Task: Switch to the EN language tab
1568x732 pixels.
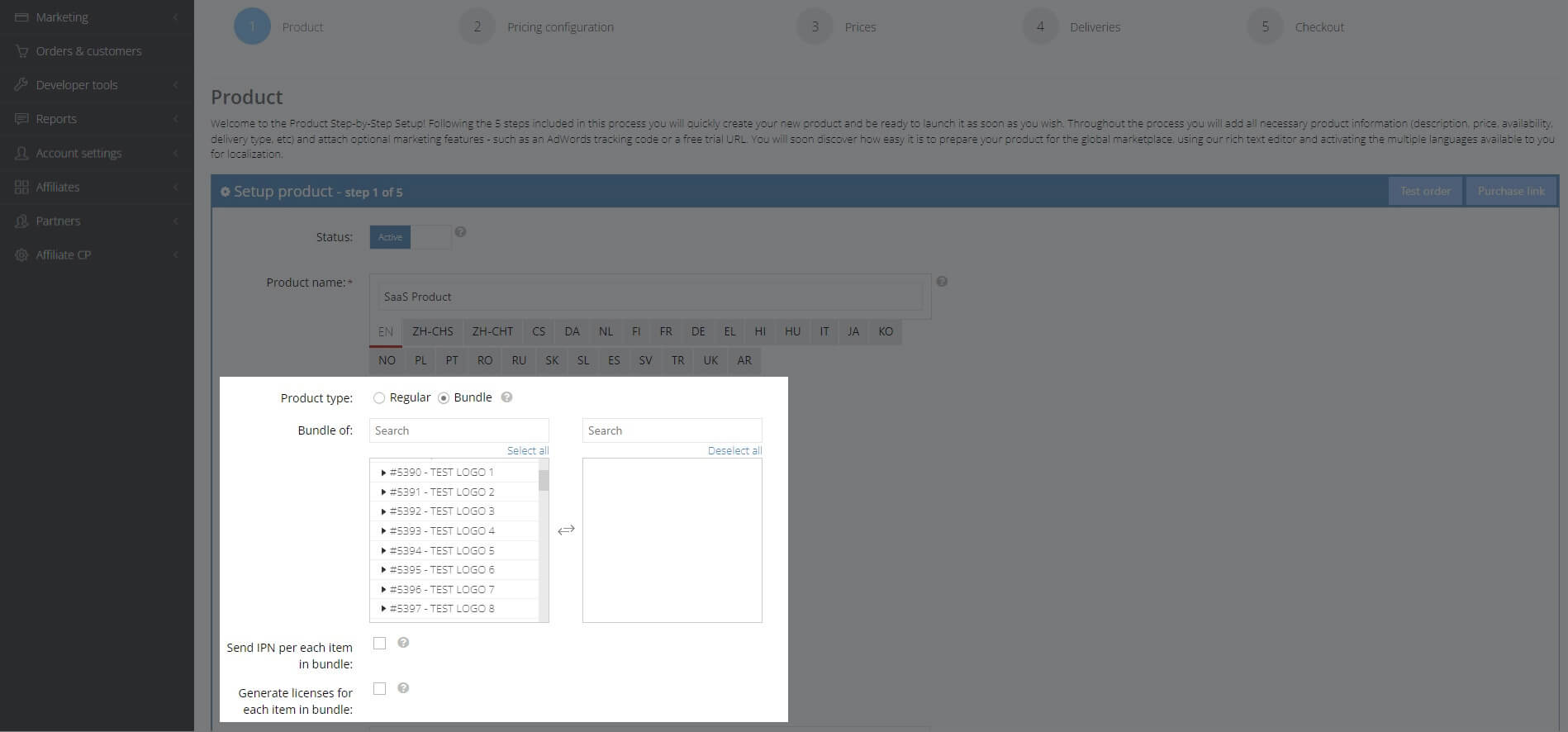Action: point(386,332)
